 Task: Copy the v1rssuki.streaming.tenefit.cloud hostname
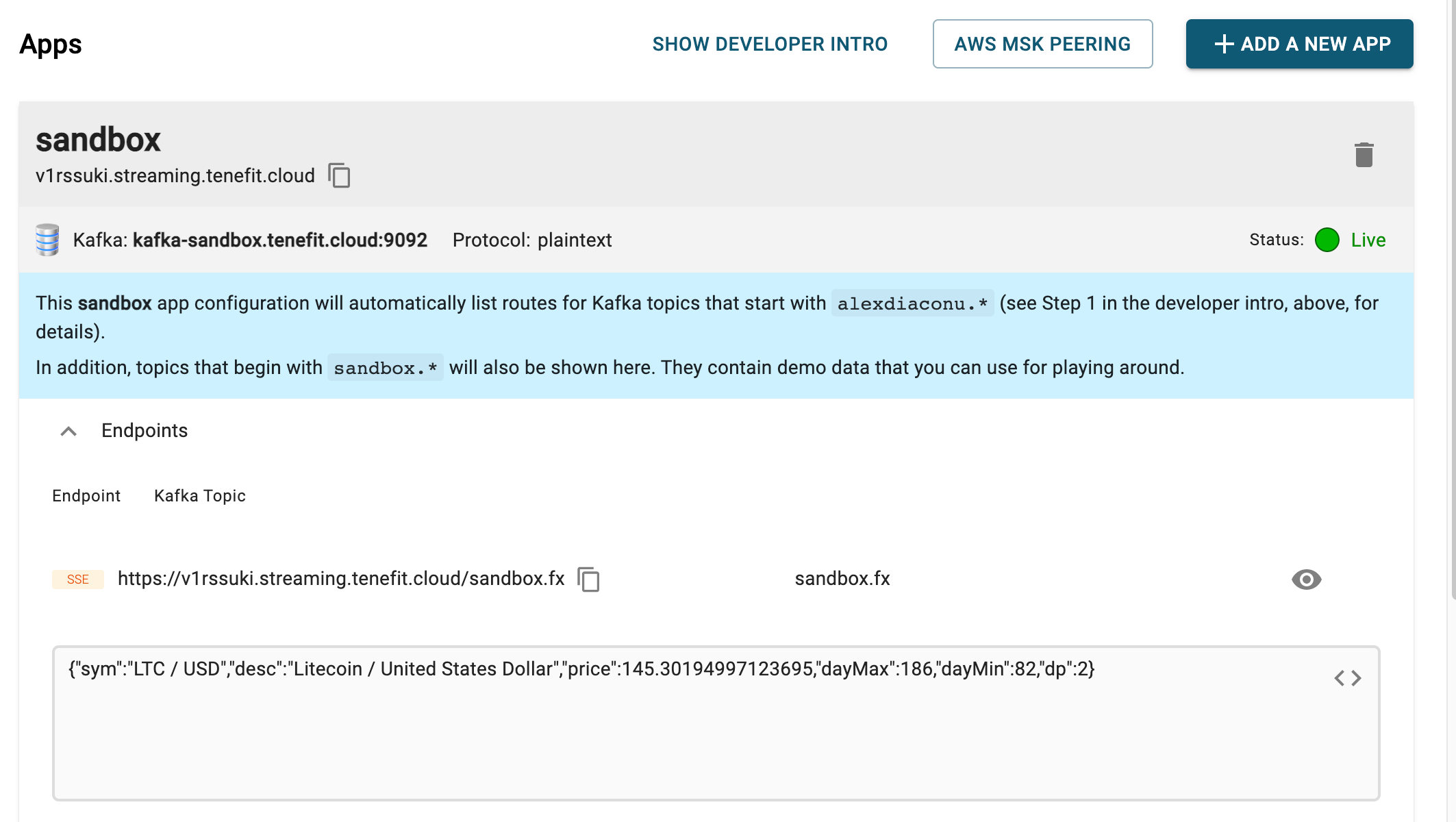pyautogui.click(x=339, y=175)
